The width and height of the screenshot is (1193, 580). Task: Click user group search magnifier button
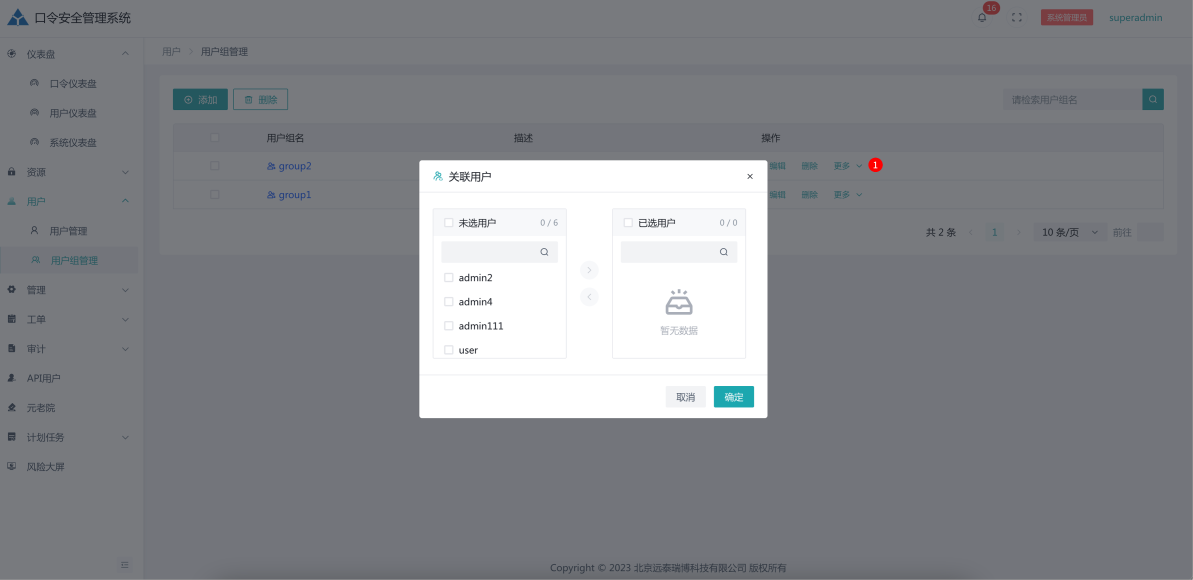[x=1153, y=99]
